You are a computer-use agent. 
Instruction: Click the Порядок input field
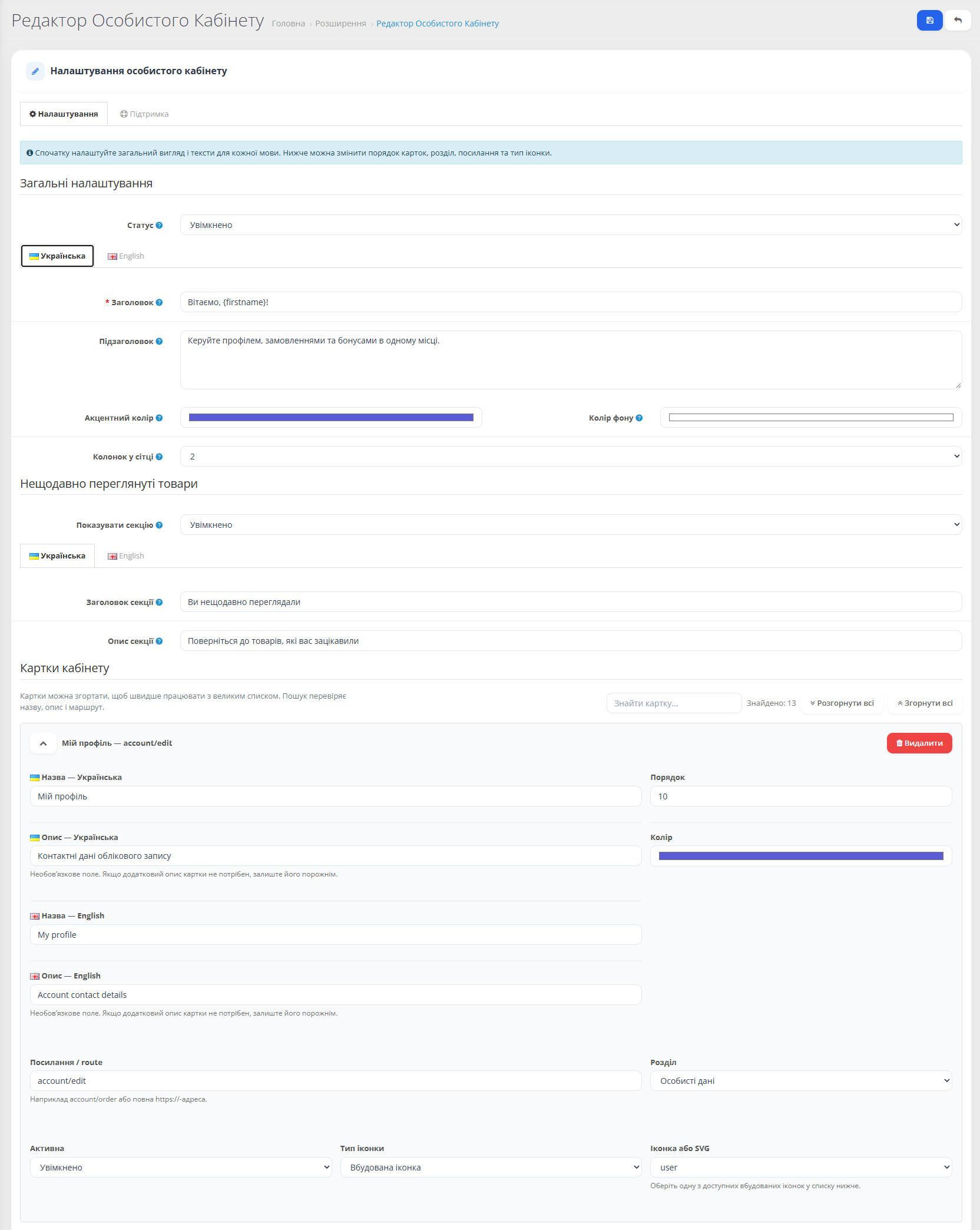point(801,796)
